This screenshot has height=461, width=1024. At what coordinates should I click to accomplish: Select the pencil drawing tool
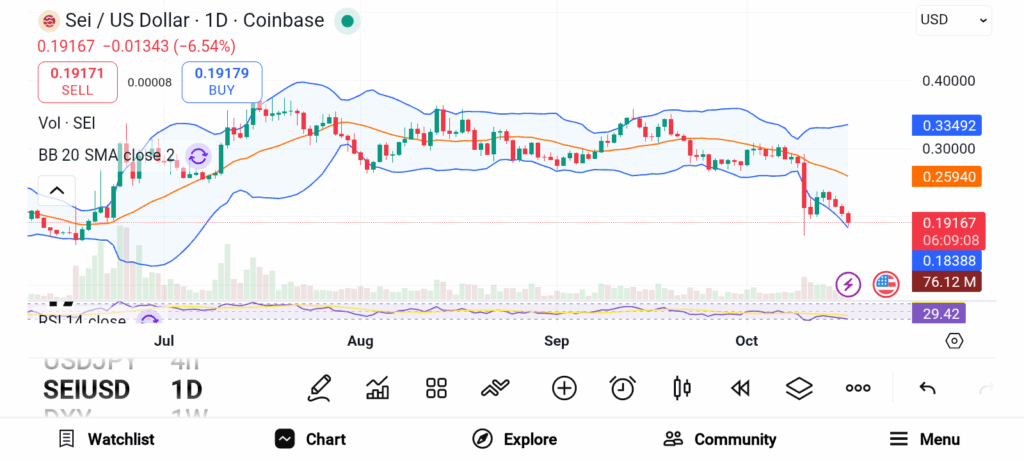pos(320,388)
